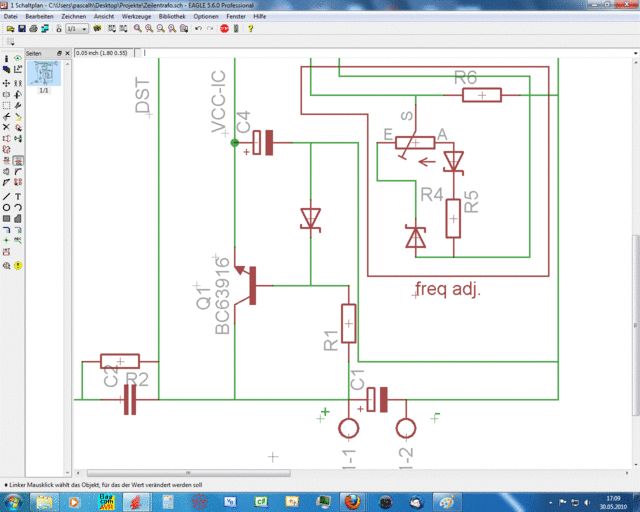Open Help with the question mark icon
Screen dimensions: 640x512
pos(251,29)
